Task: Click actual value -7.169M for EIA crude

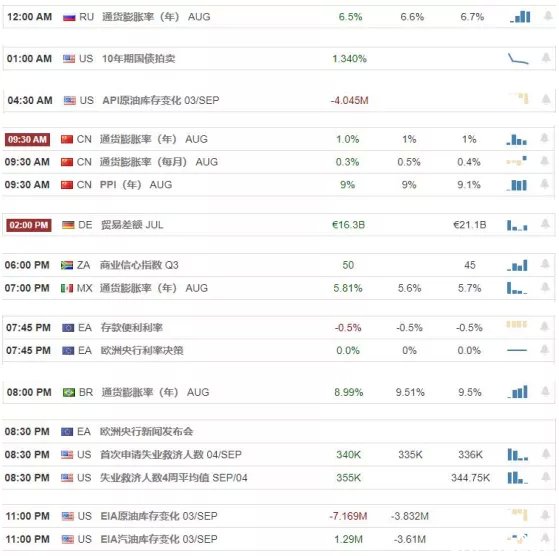Action: pyautogui.click(x=348, y=516)
